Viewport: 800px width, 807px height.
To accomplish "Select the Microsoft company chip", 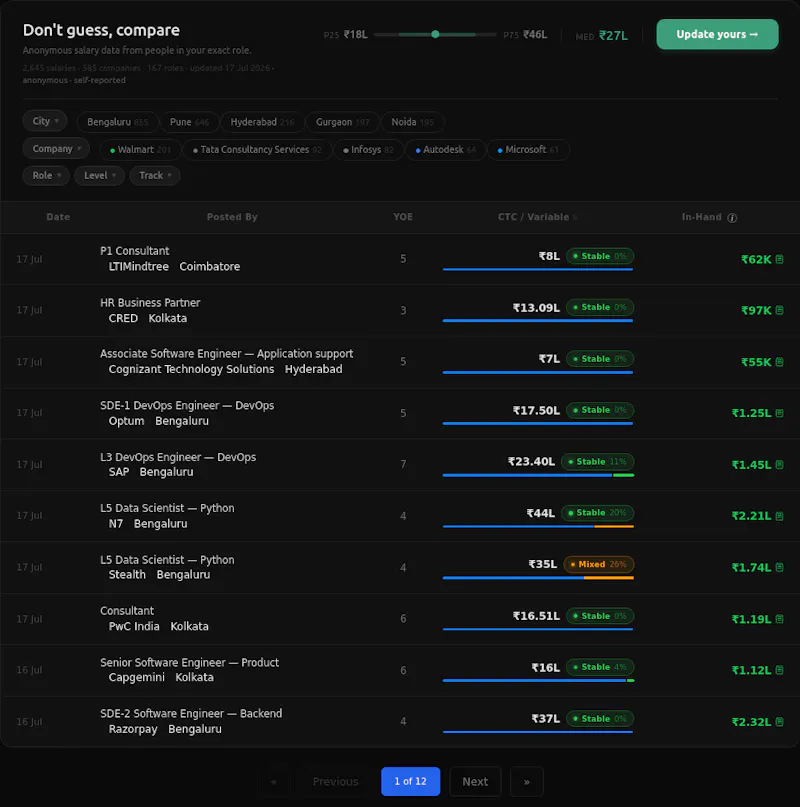I will tap(528, 150).
